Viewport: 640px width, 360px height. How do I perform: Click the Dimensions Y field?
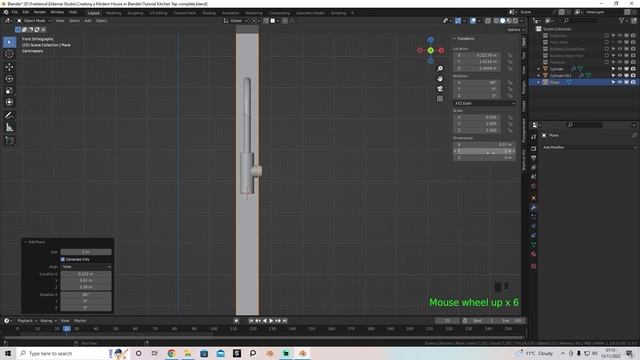[484, 151]
